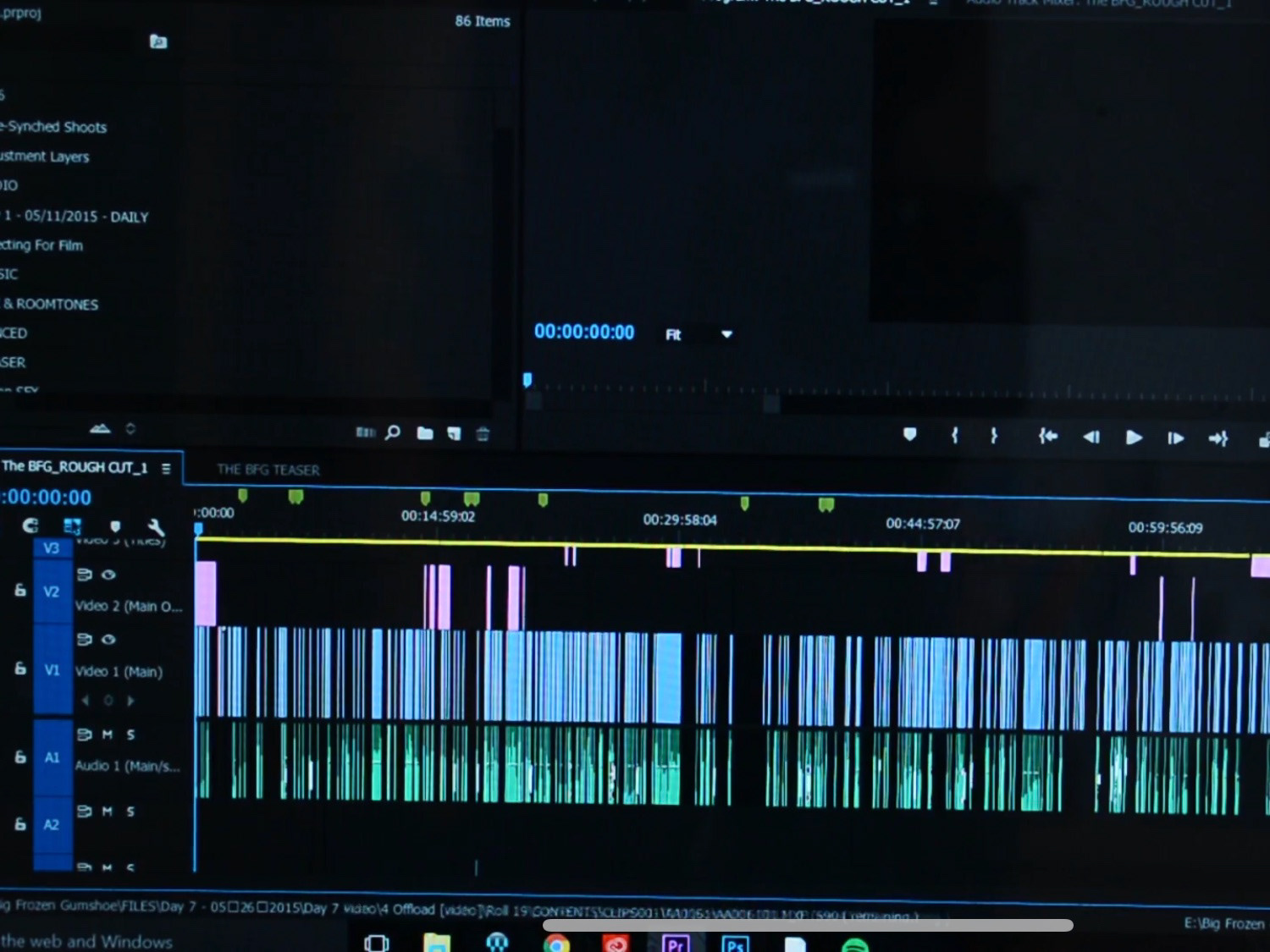Screen dimensions: 1270x952
Task: Add a marker using timeline marker button
Action: coord(115,526)
